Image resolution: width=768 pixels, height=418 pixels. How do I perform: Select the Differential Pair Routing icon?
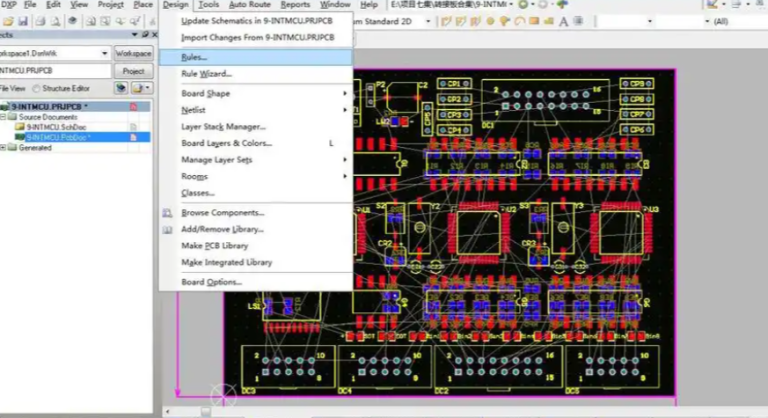(460, 21)
